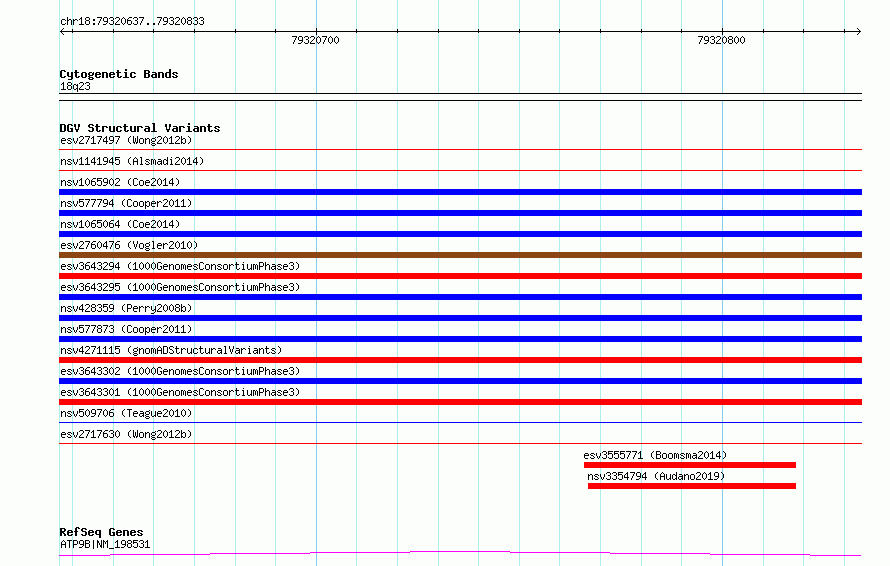
Task: Click the chr18:79320637..79320833 region label
Action: 132,21
